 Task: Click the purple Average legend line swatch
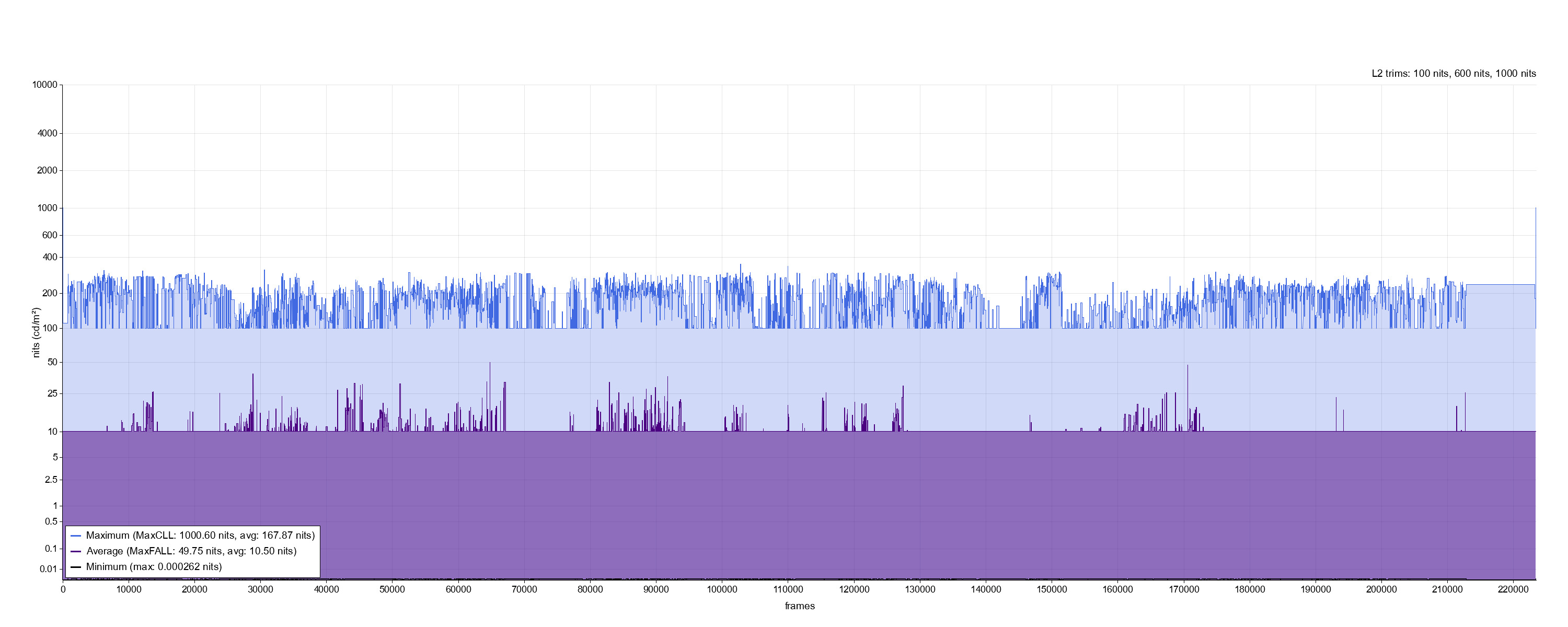[x=76, y=552]
